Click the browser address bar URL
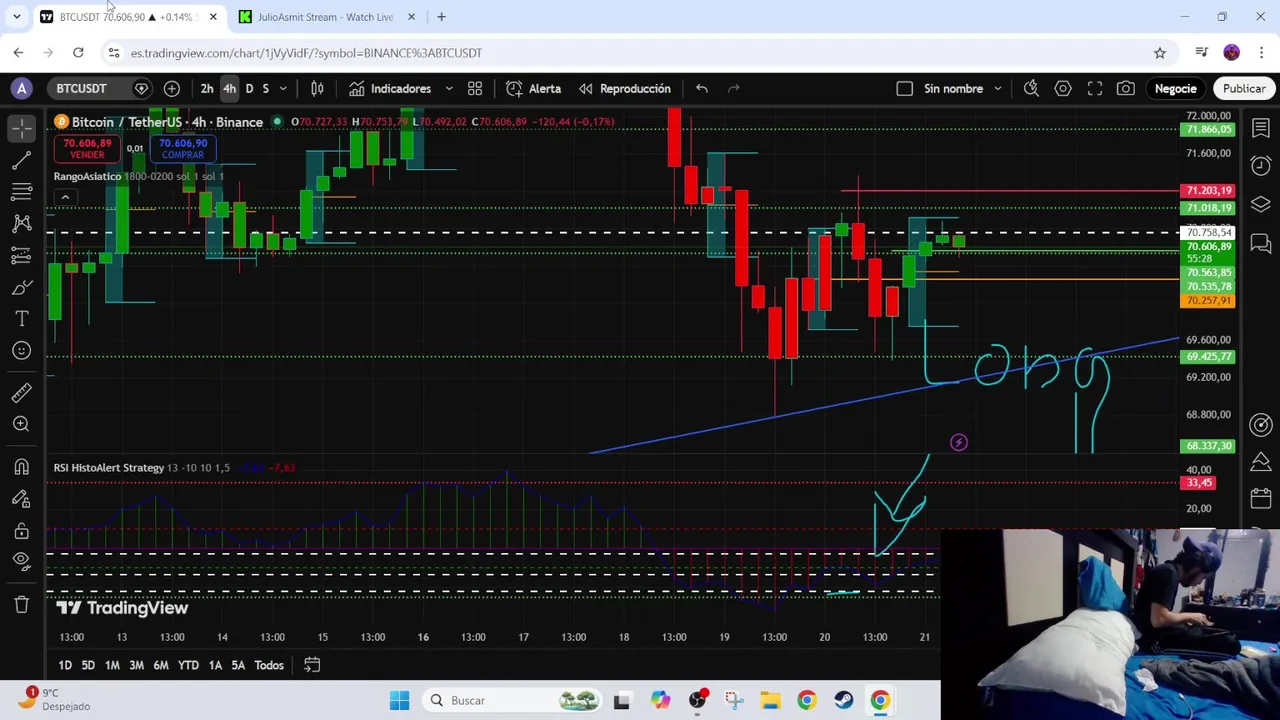Image resolution: width=1280 pixels, height=720 pixels. (306, 53)
